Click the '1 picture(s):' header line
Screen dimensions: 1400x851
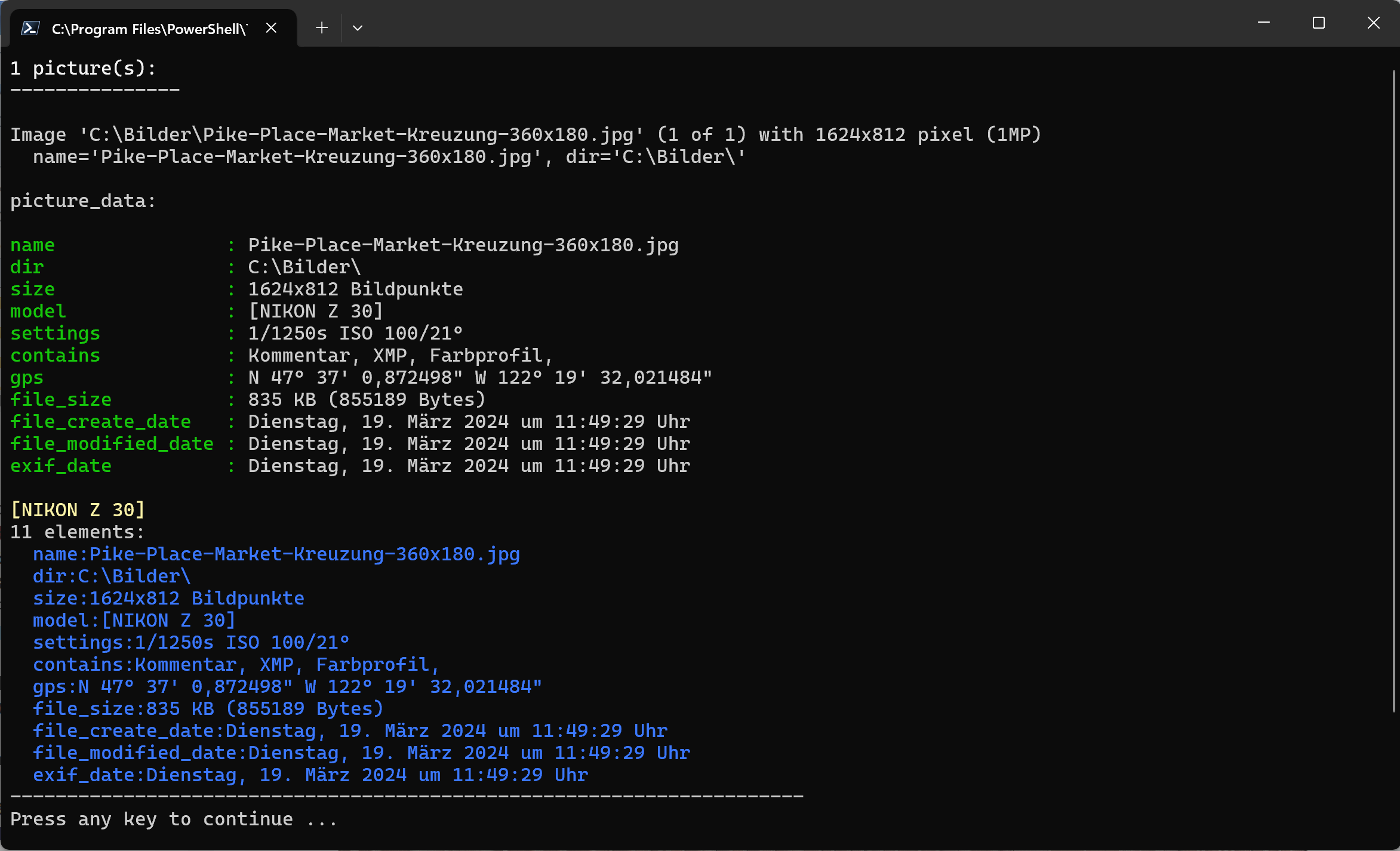tap(83, 69)
